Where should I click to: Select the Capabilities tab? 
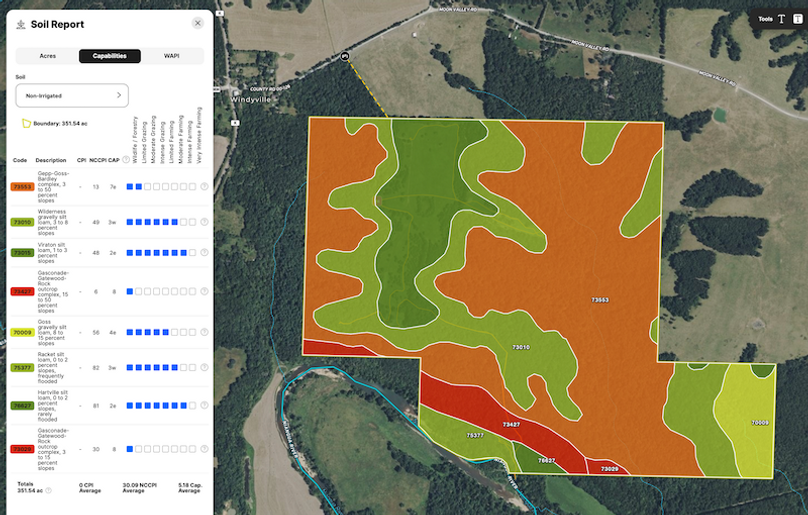coord(110,56)
